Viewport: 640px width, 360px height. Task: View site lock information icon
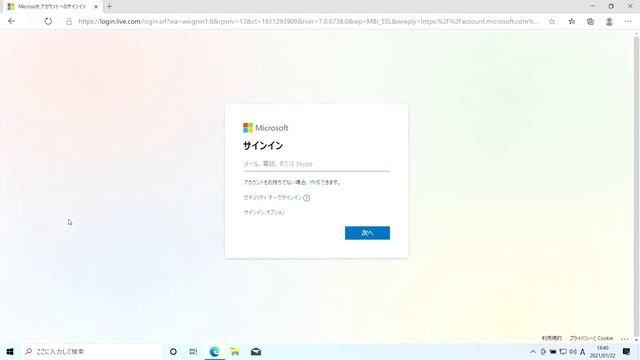[x=69, y=21]
